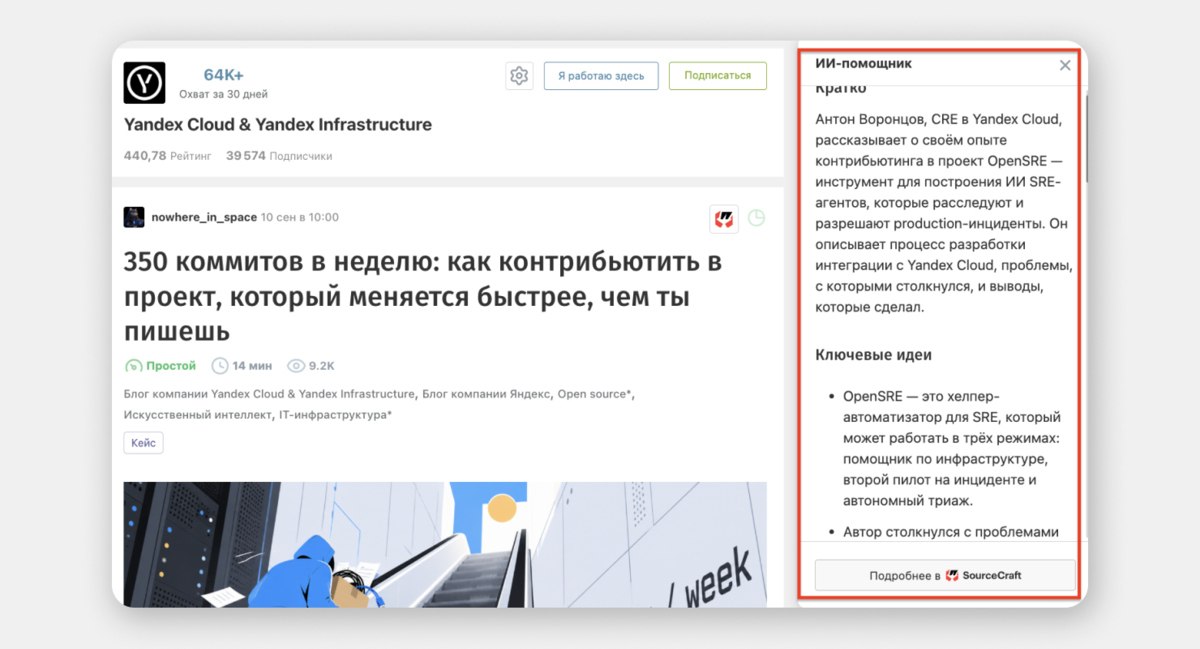Click the 'ИИ-помощник' panel title
Image resolution: width=1200 pixels, height=649 pixels.
[863, 63]
